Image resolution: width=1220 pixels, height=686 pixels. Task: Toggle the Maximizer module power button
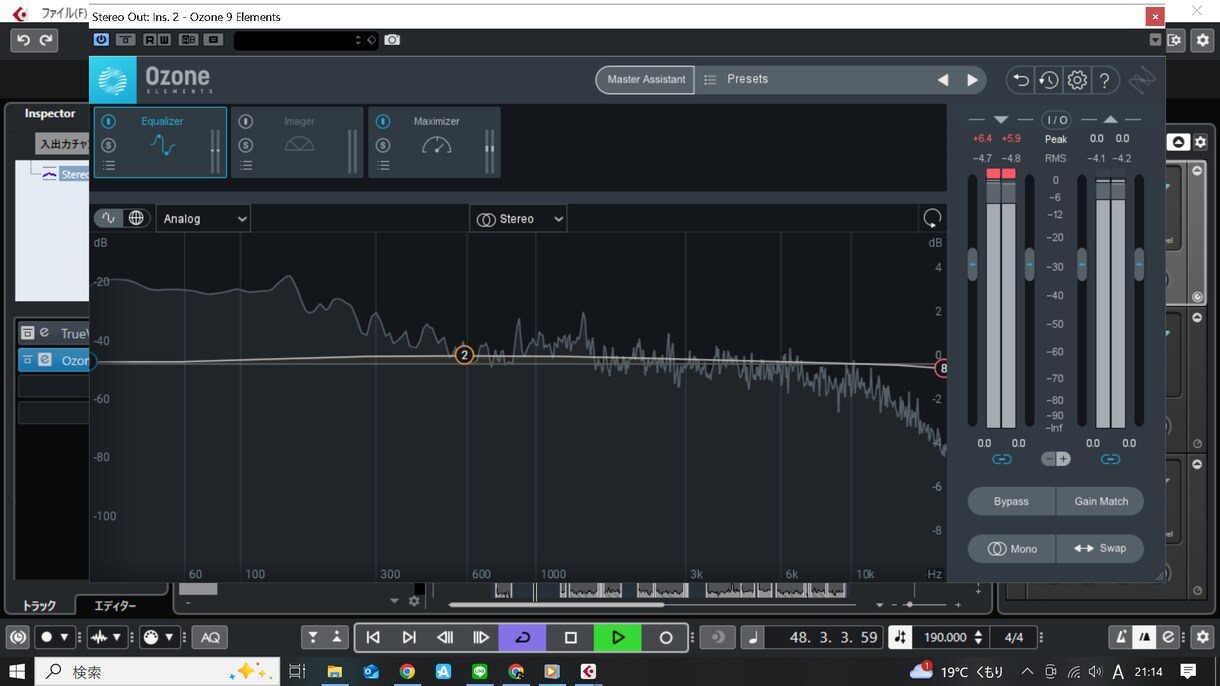383,121
